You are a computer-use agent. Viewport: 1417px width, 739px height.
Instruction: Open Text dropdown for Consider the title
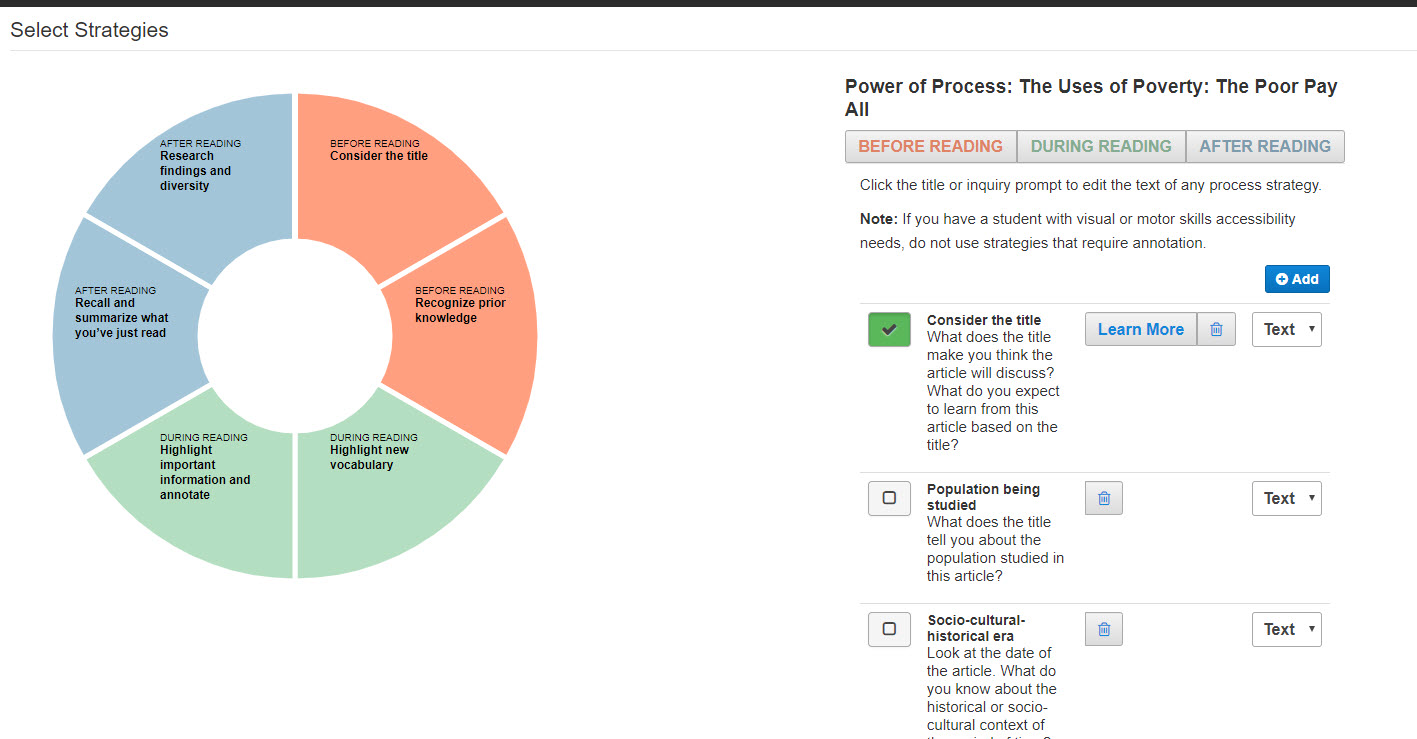click(1287, 329)
